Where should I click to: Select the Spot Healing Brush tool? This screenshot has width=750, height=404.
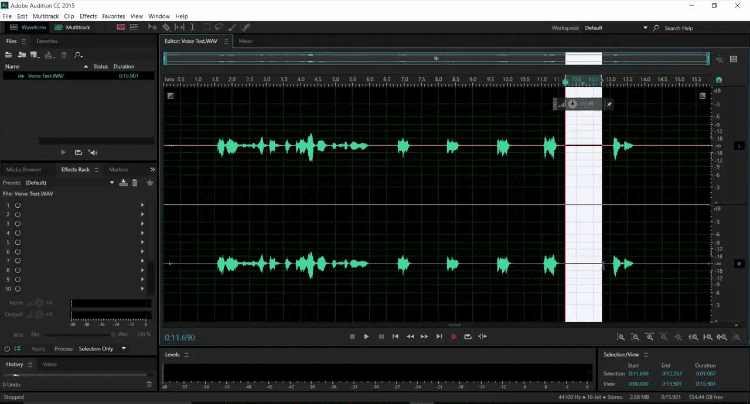(245, 27)
